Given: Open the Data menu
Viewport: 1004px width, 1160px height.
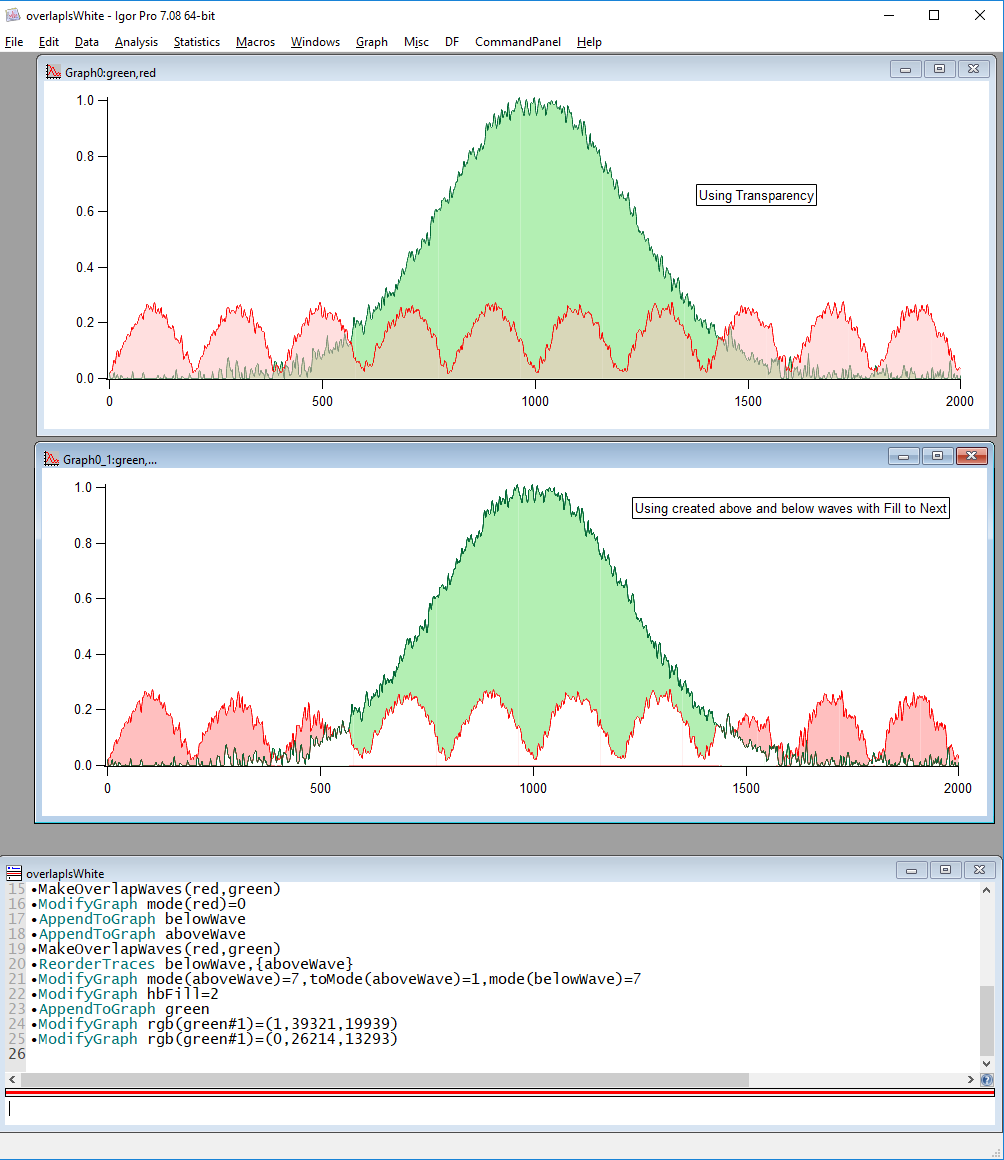Looking at the screenshot, I should 86,42.
